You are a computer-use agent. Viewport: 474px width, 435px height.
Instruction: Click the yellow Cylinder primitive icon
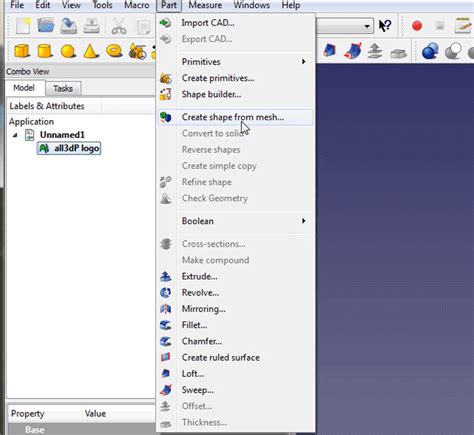(45, 51)
